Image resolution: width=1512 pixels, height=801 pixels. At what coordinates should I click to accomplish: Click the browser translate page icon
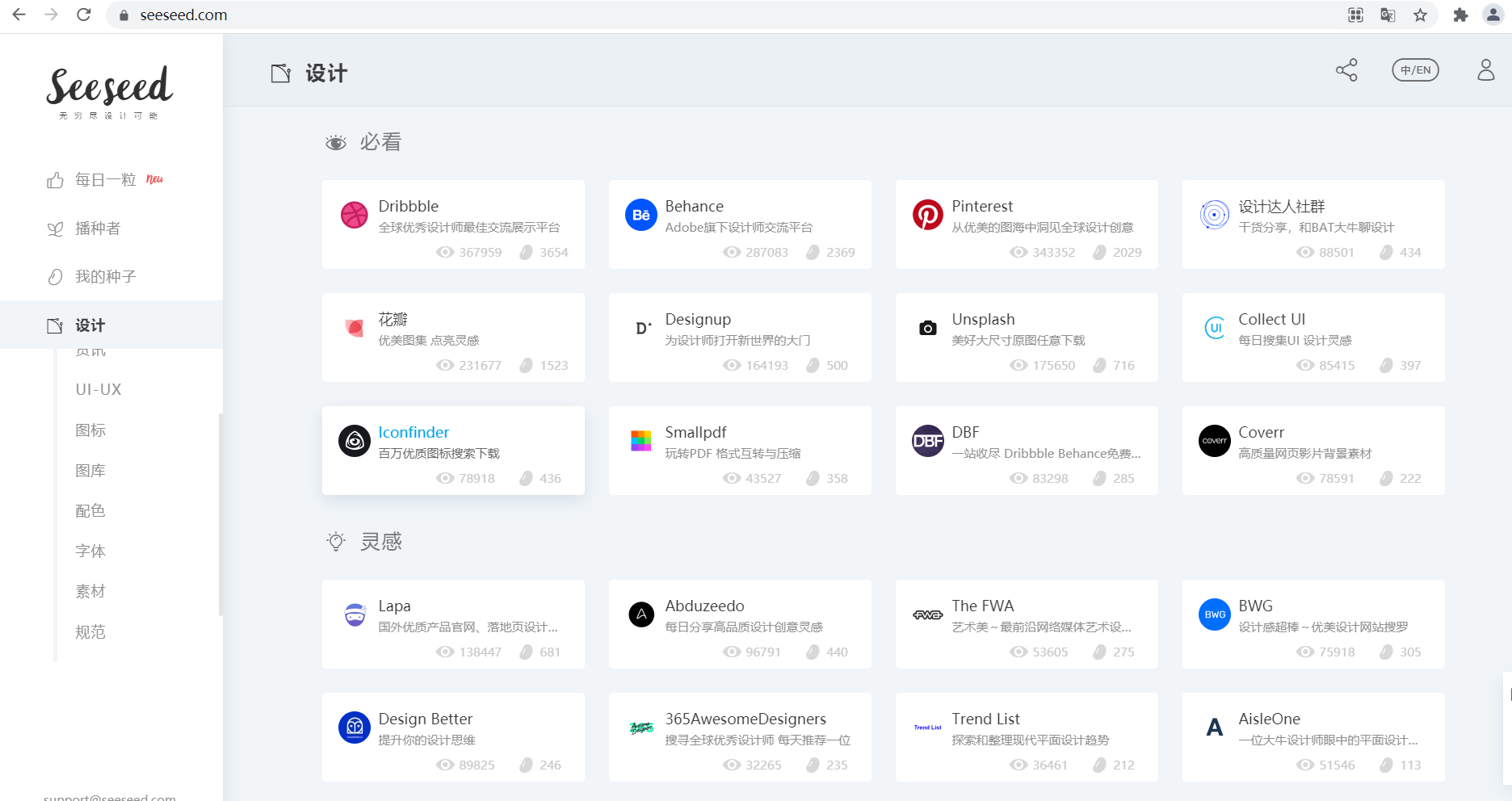pyautogui.click(x=1388, y=15)
